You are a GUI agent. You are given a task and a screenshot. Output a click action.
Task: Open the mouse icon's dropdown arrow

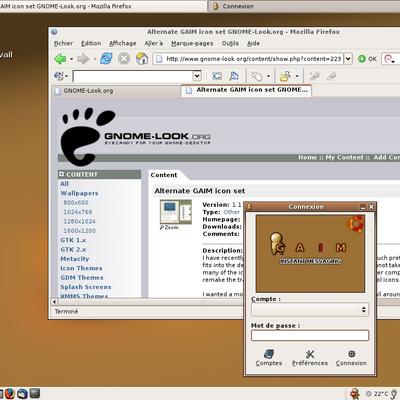(268, 76)
